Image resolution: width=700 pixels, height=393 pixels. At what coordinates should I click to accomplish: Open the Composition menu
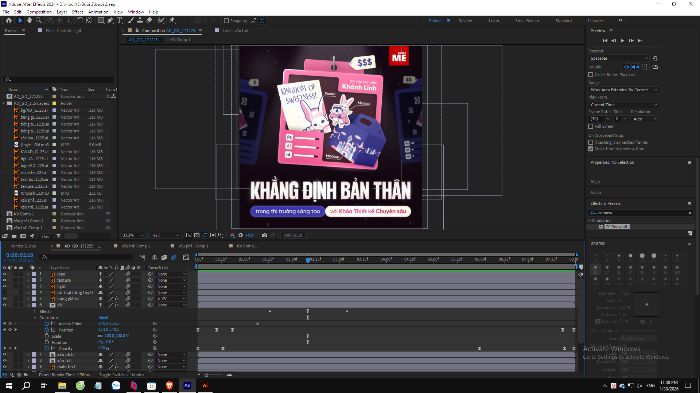tap(39, 12)
